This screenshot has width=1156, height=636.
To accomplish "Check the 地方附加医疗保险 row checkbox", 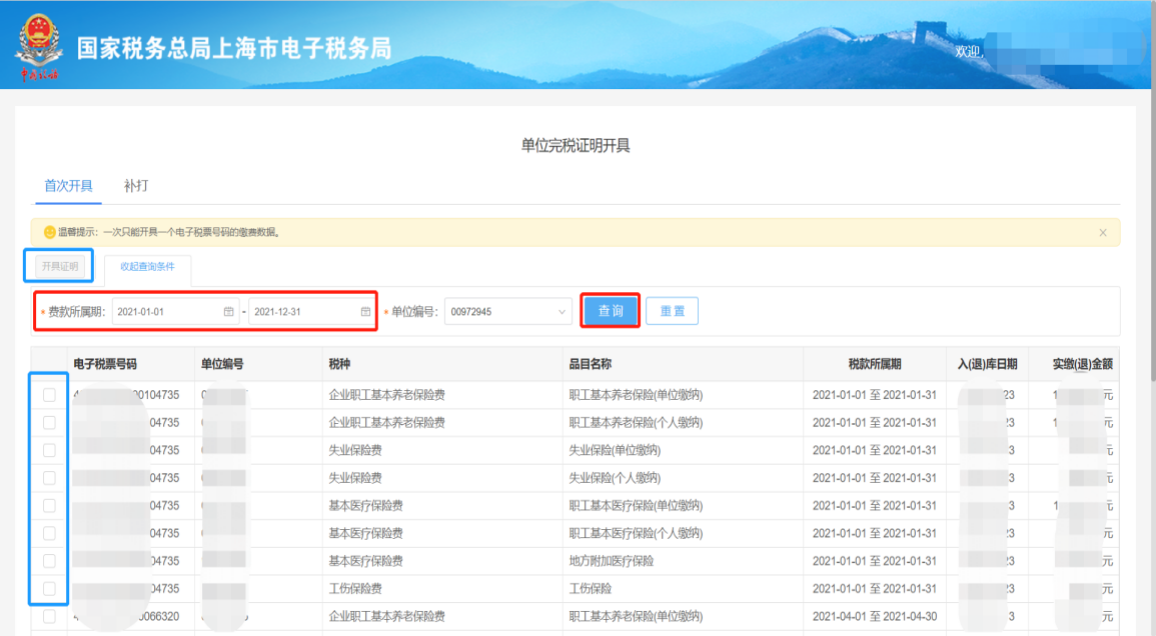I will click(49, 561).
